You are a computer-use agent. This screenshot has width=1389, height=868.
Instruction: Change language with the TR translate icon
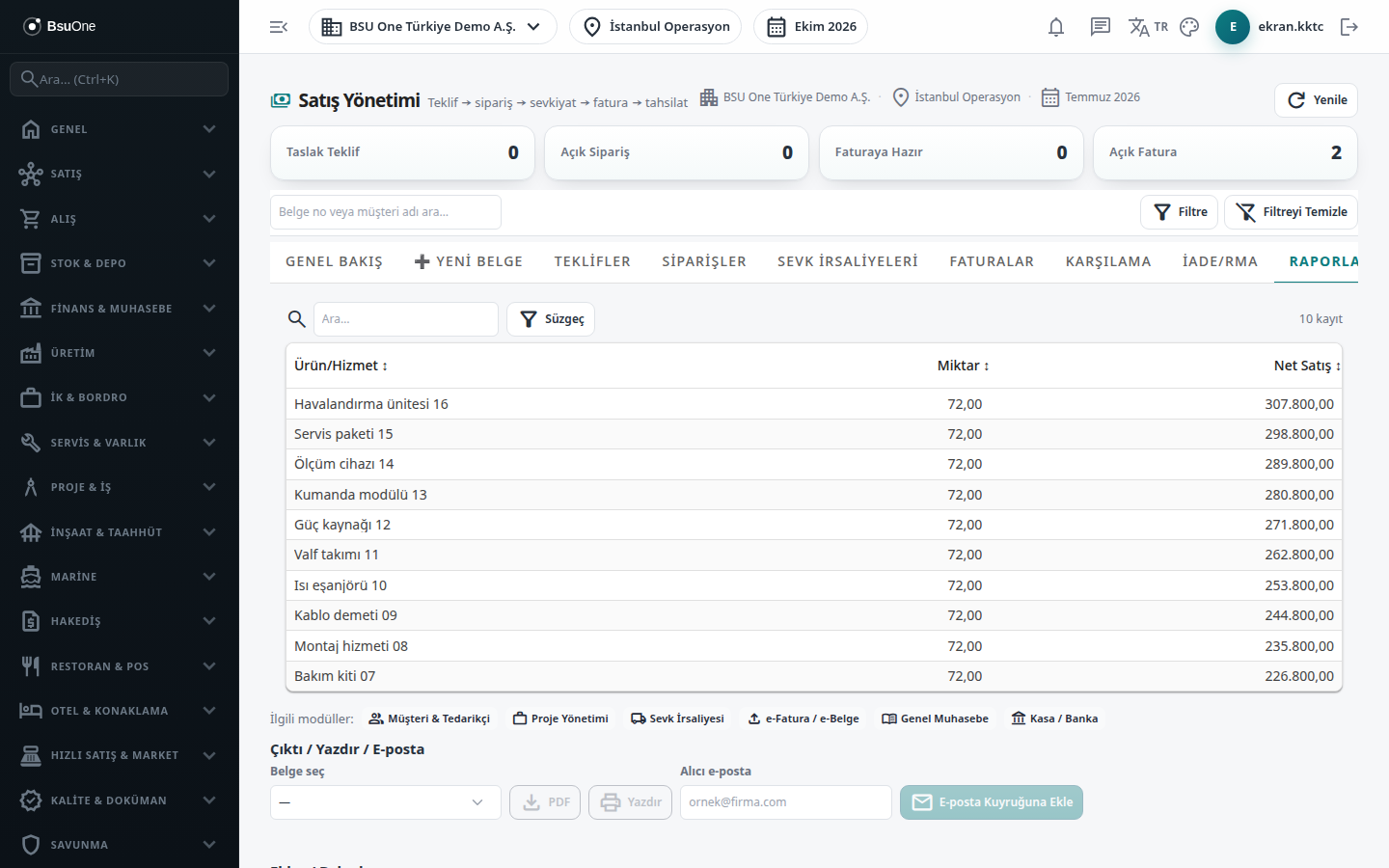point(1148,27)
